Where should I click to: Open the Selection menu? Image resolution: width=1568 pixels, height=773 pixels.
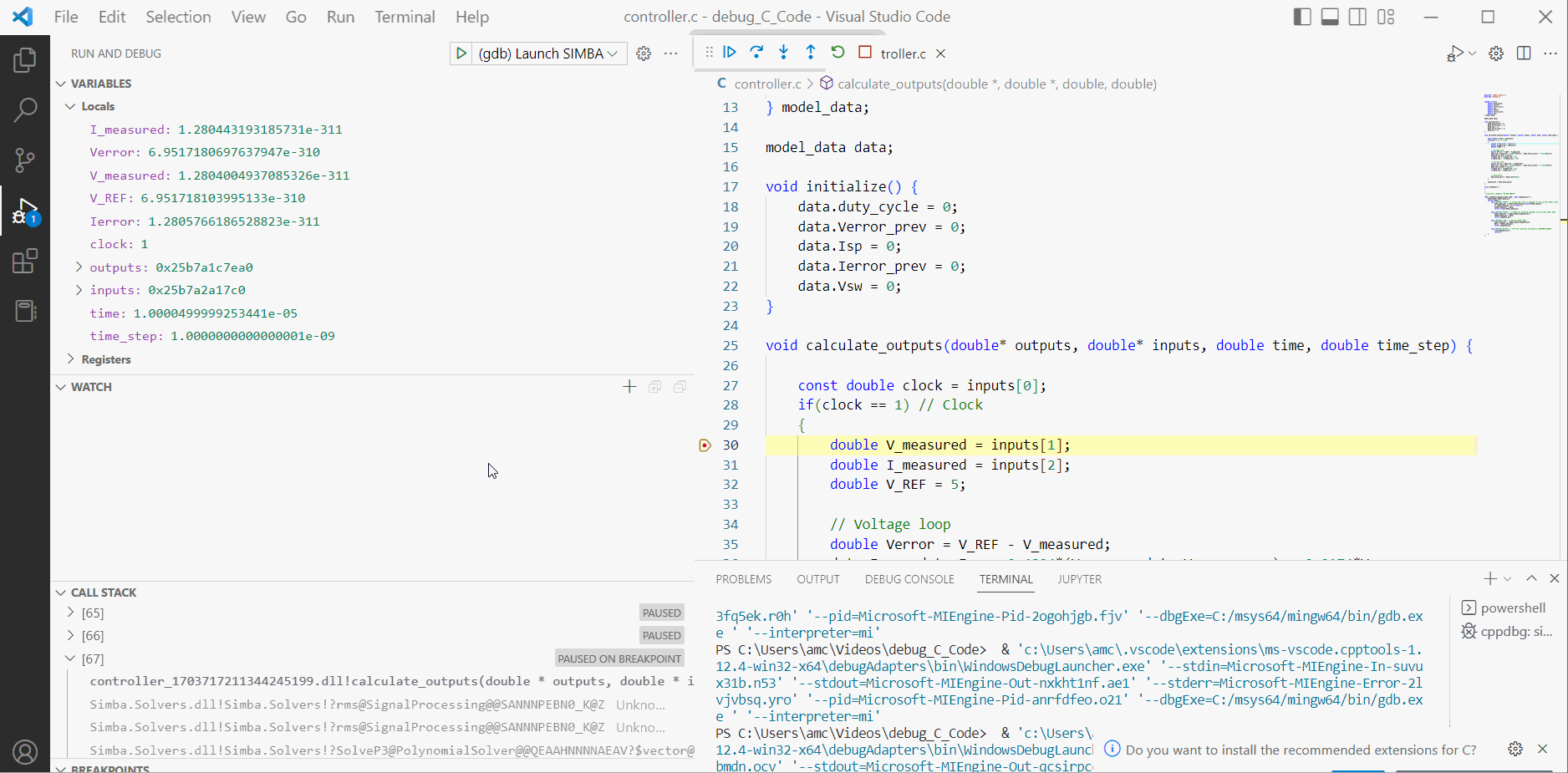(x=178, y=17)
